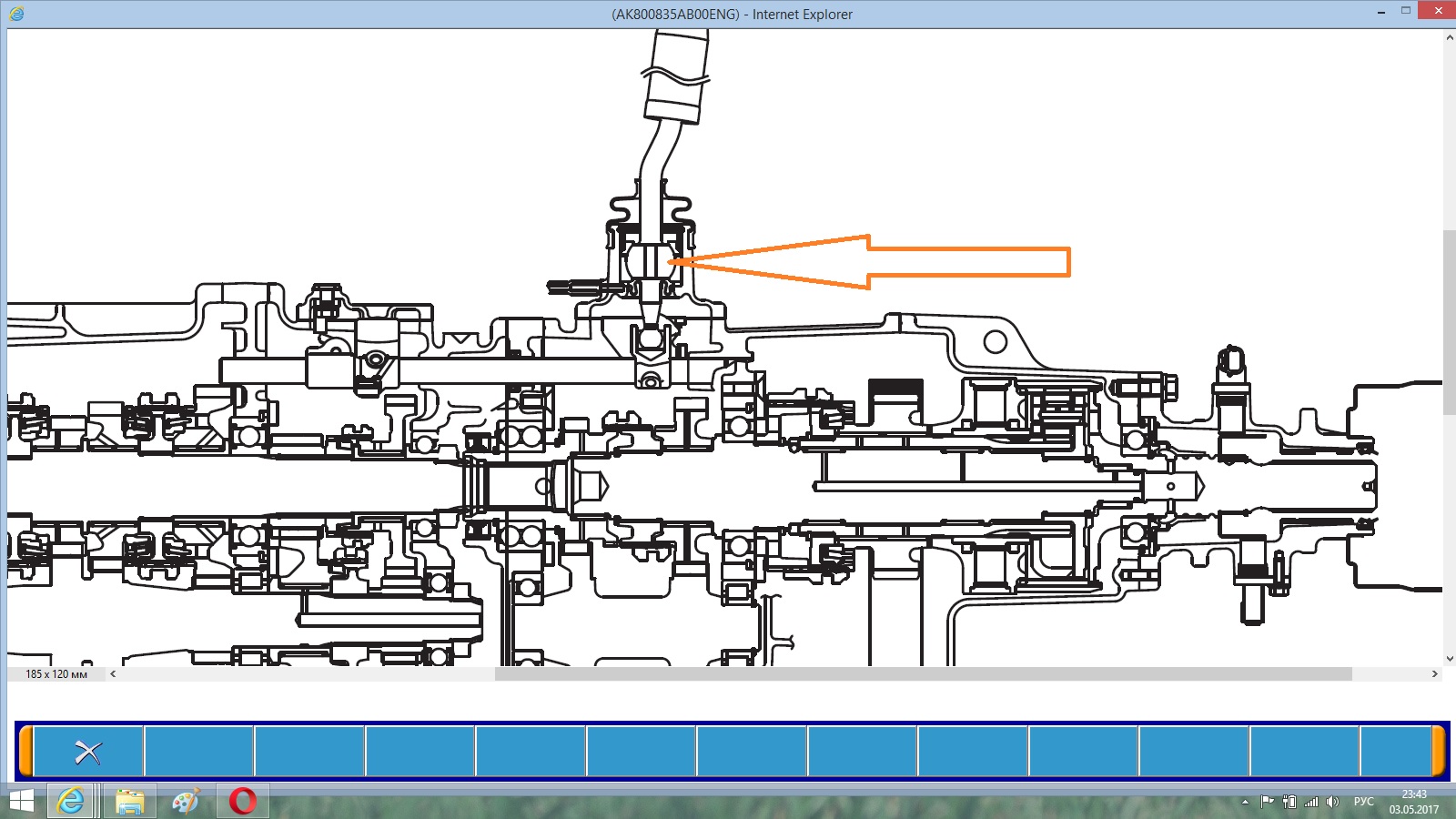Open the Windows Start button

point(20,801)
